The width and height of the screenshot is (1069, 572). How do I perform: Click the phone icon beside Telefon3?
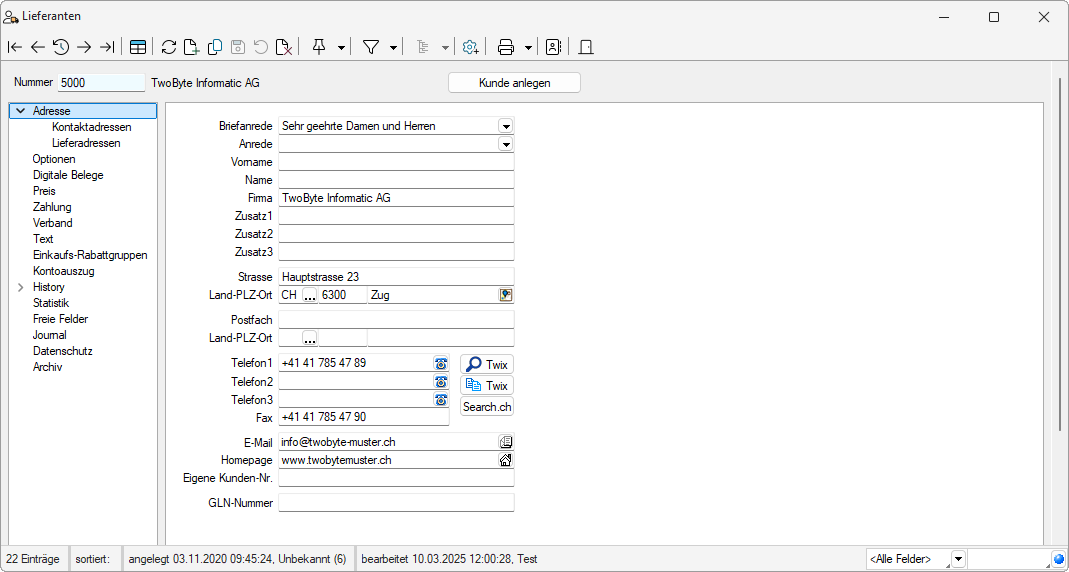pyautogui.click(x=440, y=400)
